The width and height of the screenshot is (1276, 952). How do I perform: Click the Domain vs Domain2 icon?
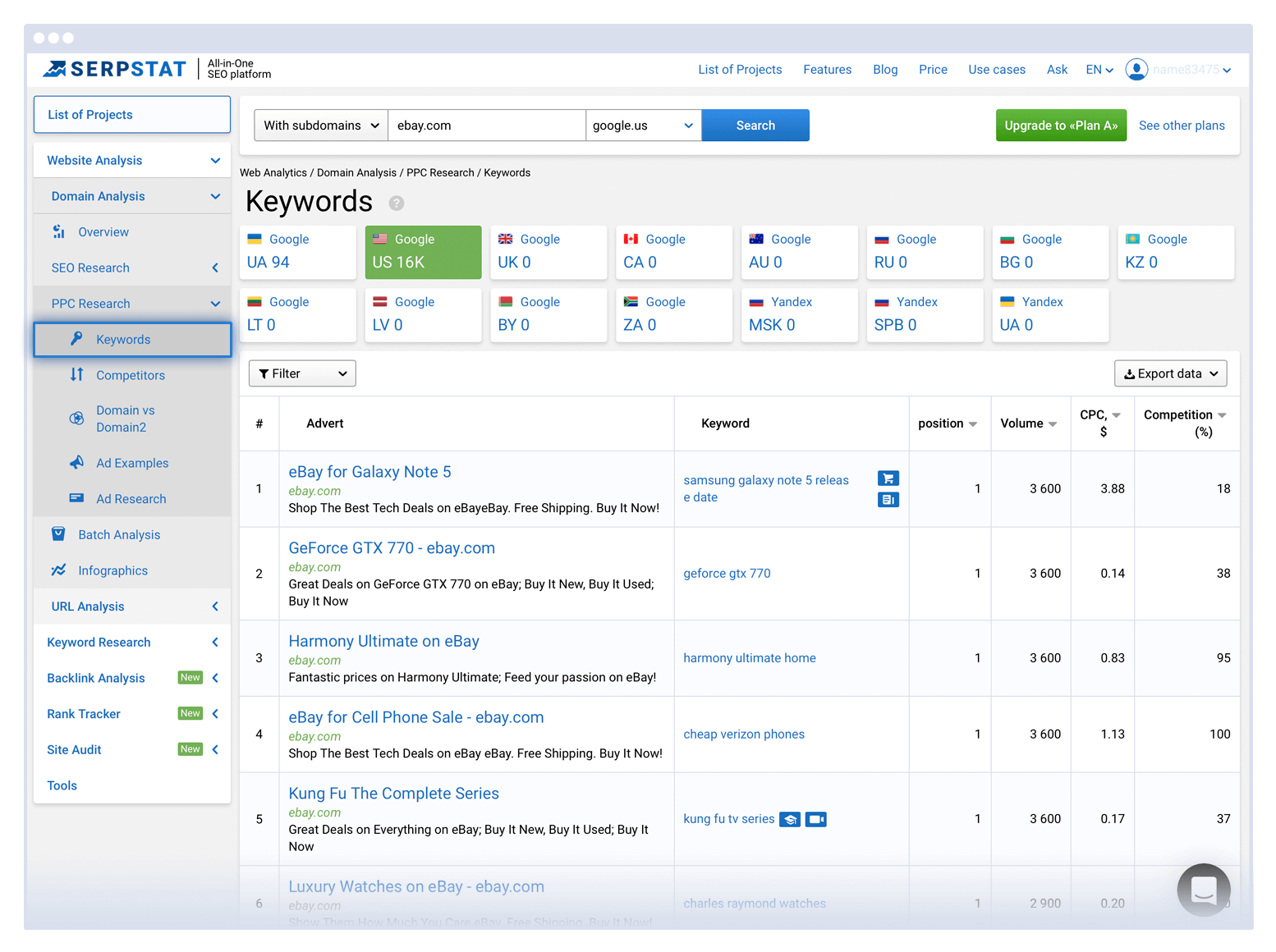pyautogui.click(x=76, y=419)
